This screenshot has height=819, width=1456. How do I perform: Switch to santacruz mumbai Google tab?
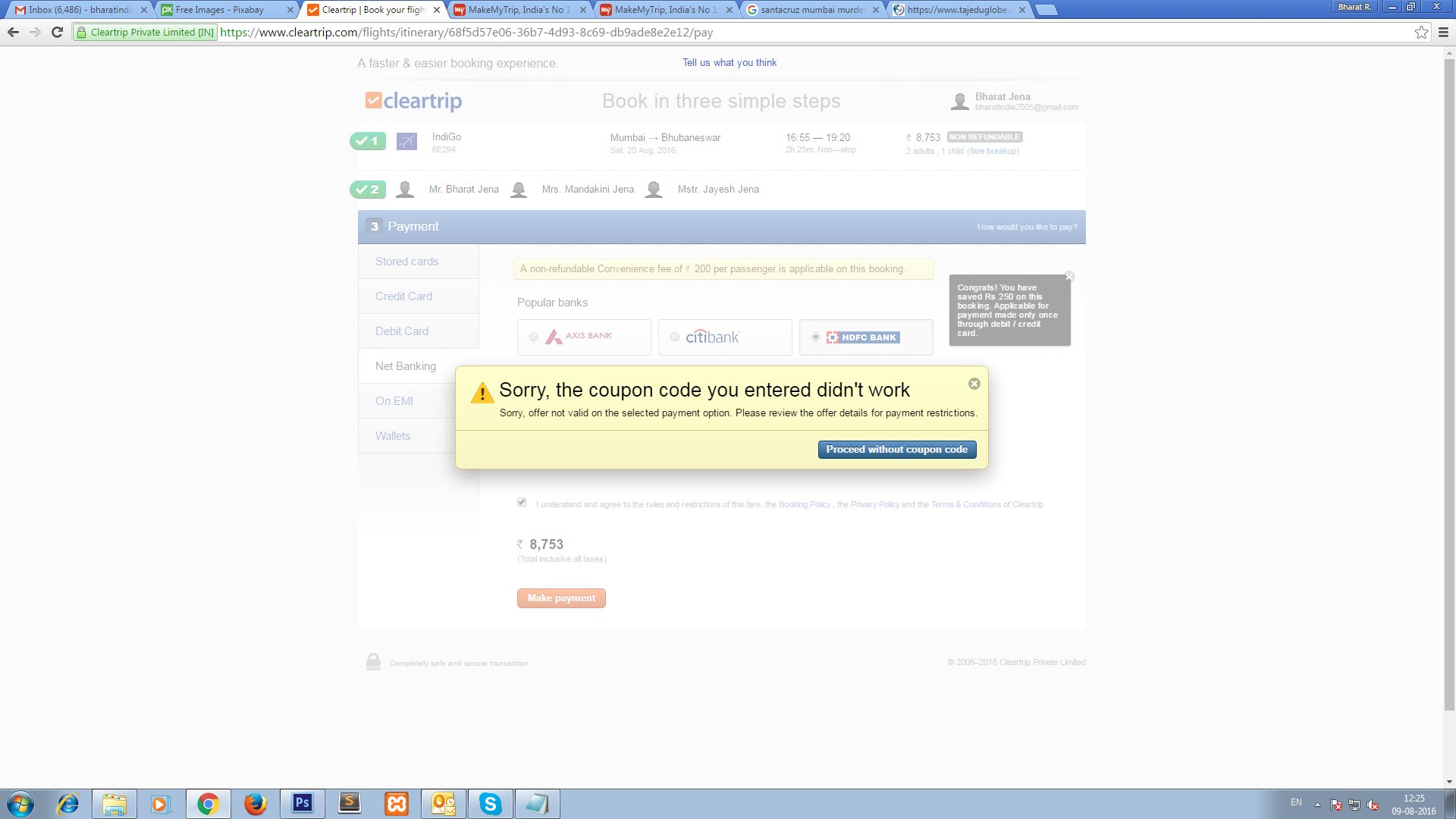click(x=811, y=10)
